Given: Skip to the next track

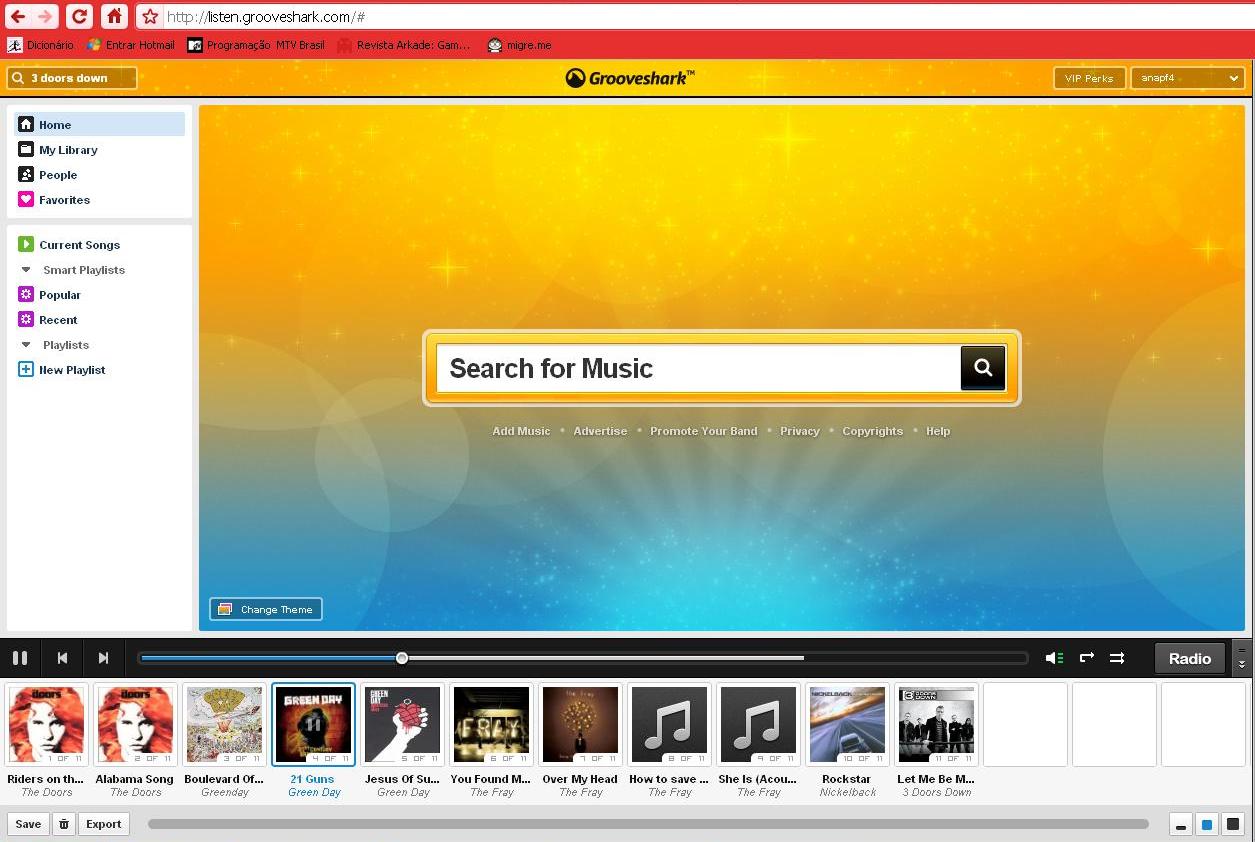Looking at the screenshot, I should [x=103, y=658].
